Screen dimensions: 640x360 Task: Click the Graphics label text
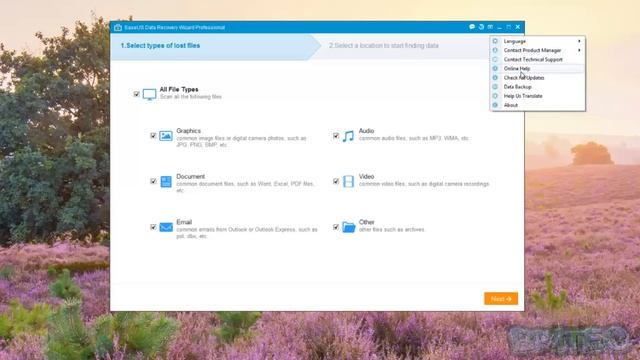pyautogui.click(x=189, y=131)
